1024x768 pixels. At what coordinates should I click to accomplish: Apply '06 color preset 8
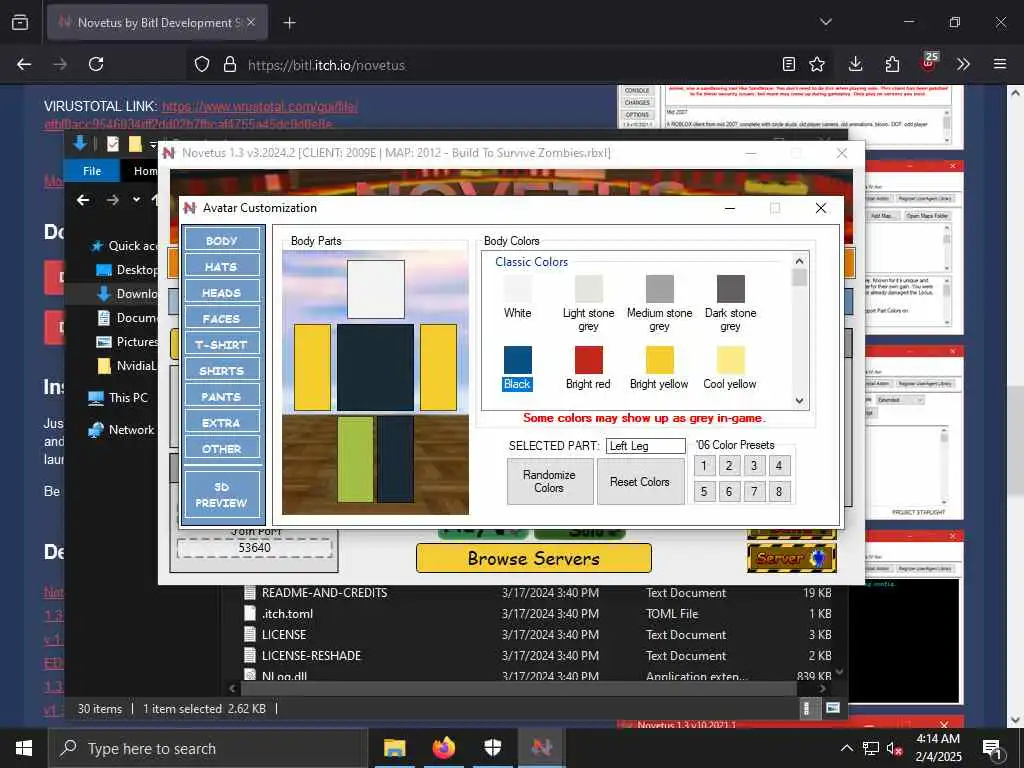pyautogui.click(x=778, y=491)
